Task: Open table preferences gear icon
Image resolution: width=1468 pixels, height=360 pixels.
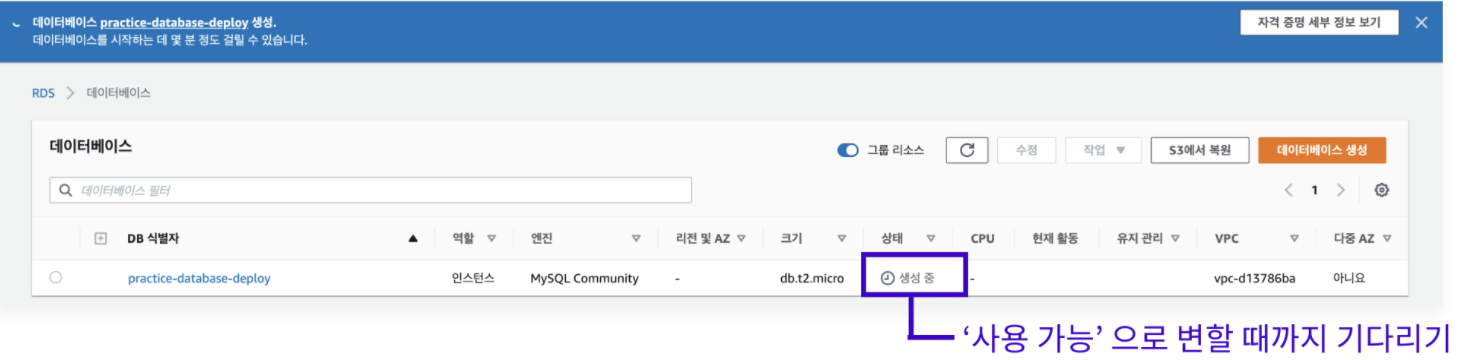Action: (x=1382, y=190)
